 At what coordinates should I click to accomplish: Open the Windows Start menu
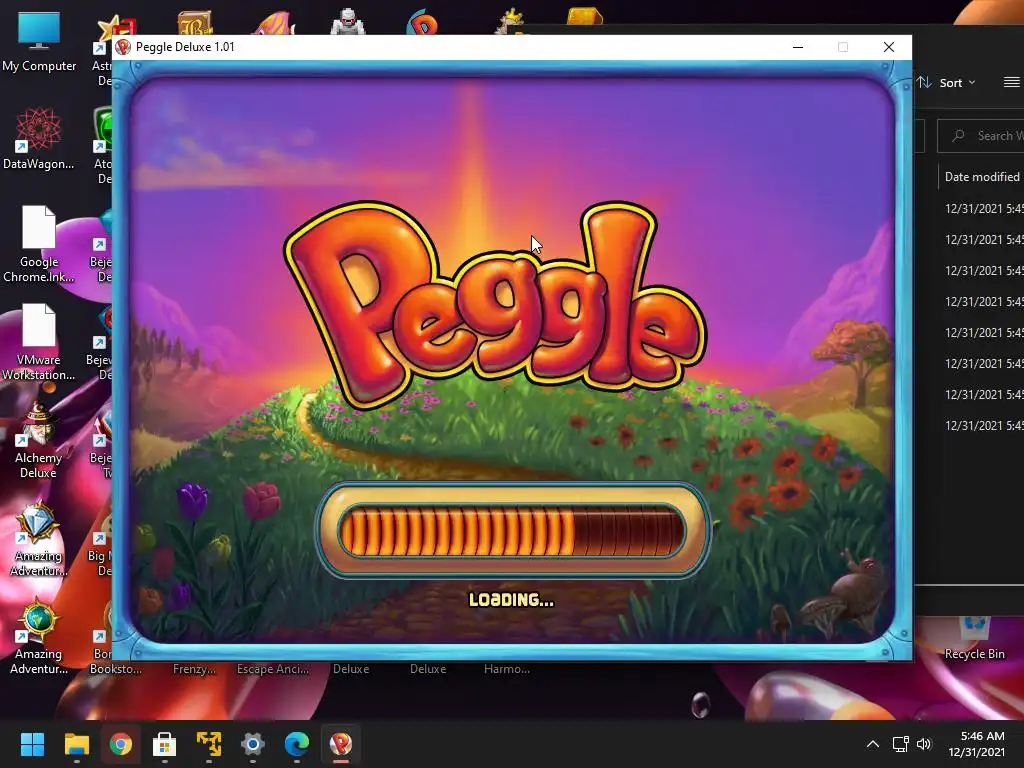[x=32, y=744]
